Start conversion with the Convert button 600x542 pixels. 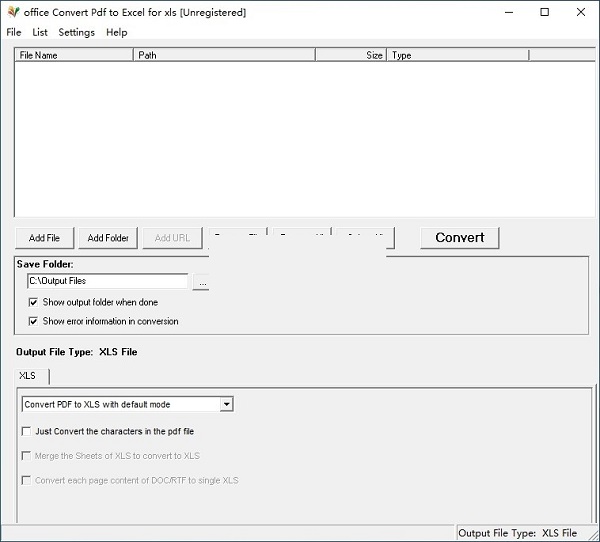pos(460,238)
